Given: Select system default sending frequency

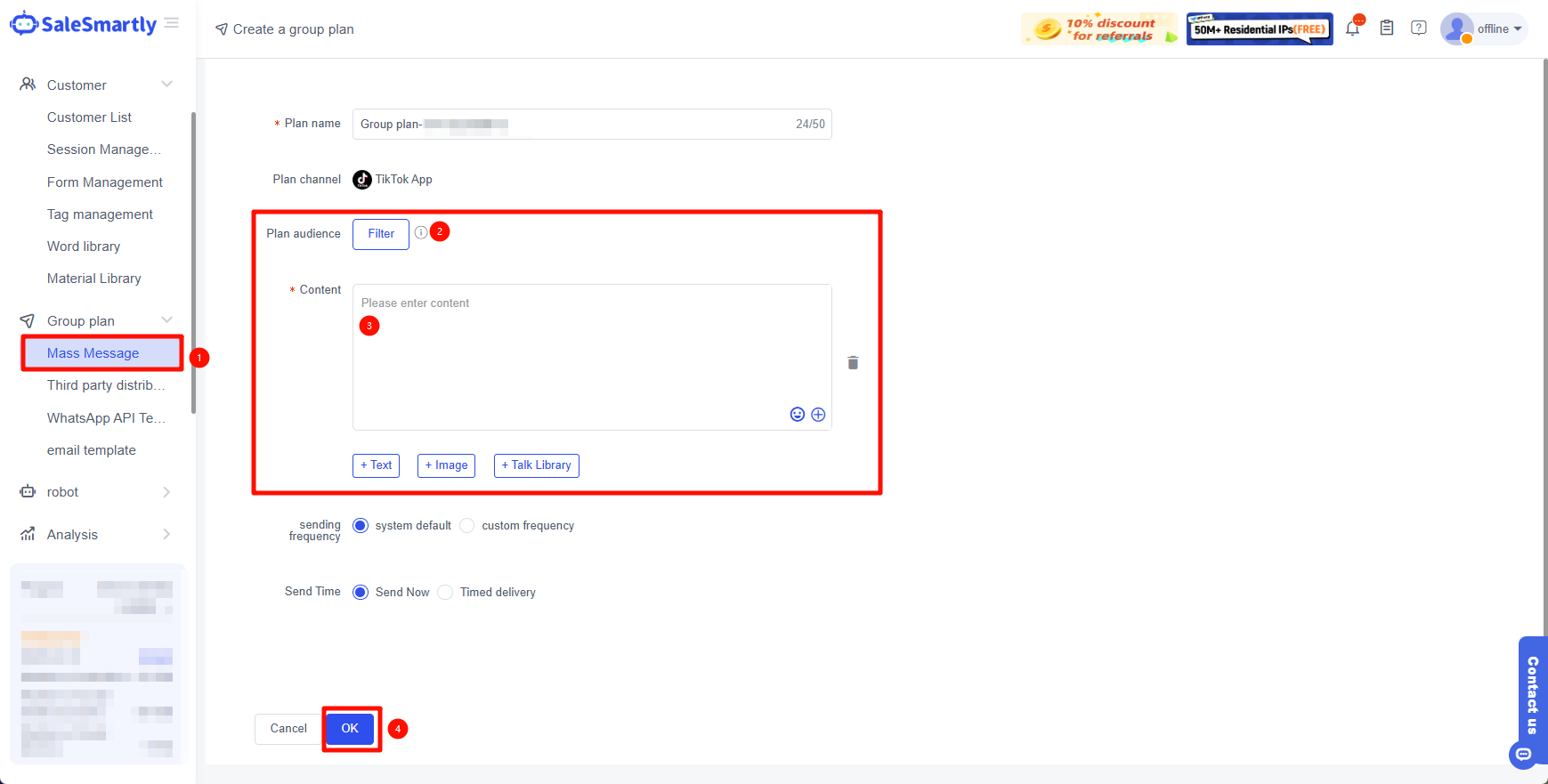Looking at the screenshot, I should coord(361,526).
